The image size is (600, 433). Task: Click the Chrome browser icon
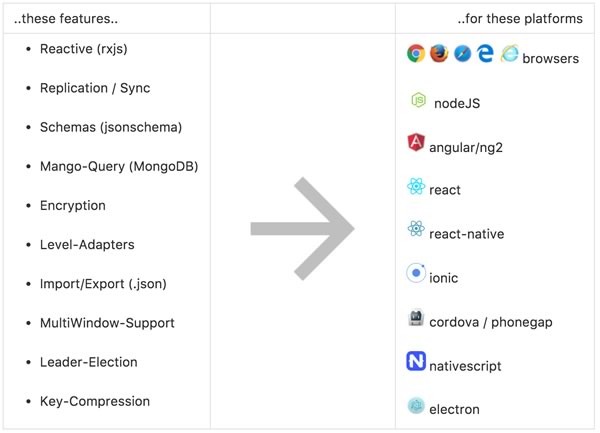(x=416, y=53)
